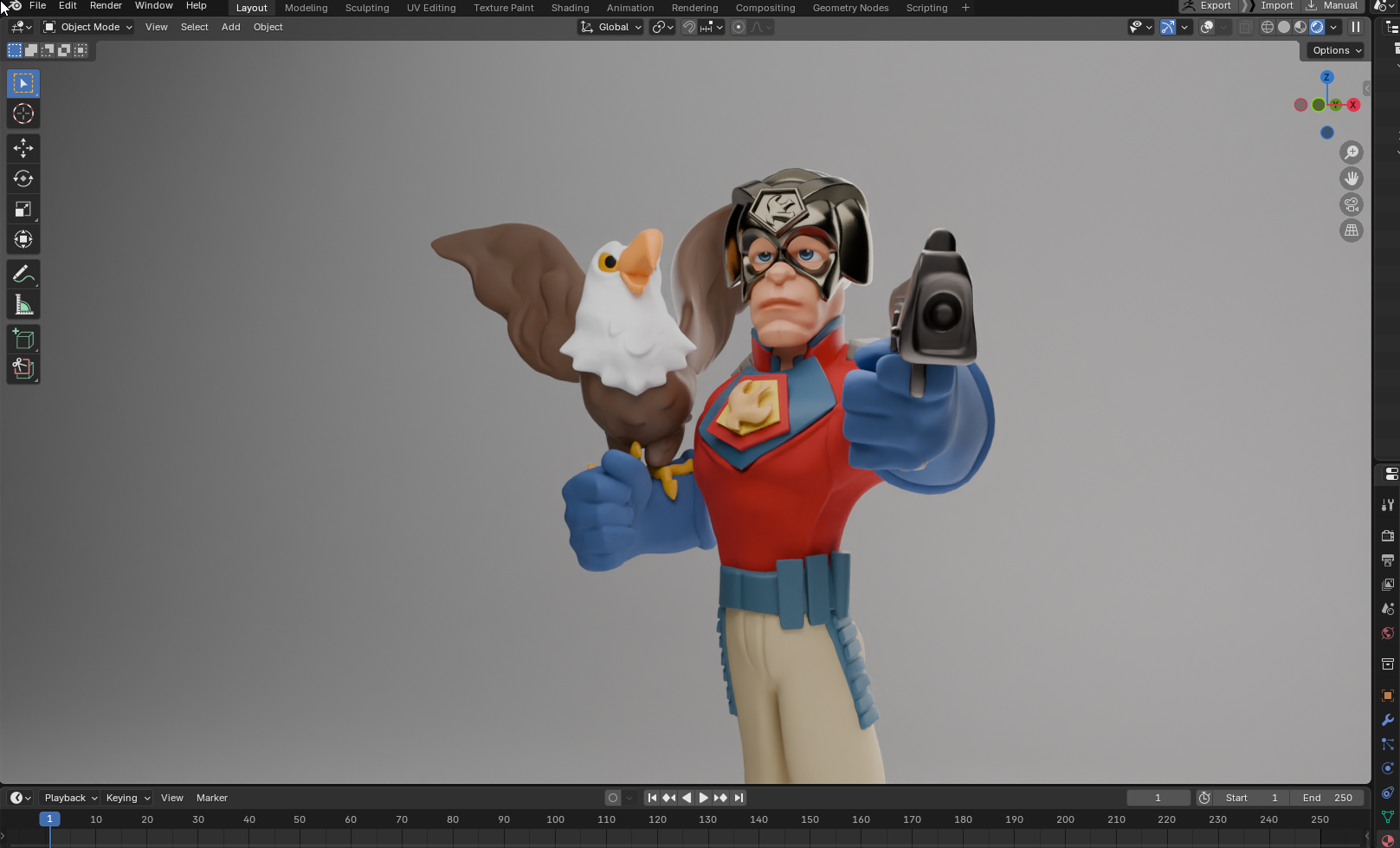
Task: Click the Import button
Action: point(1269,6)
